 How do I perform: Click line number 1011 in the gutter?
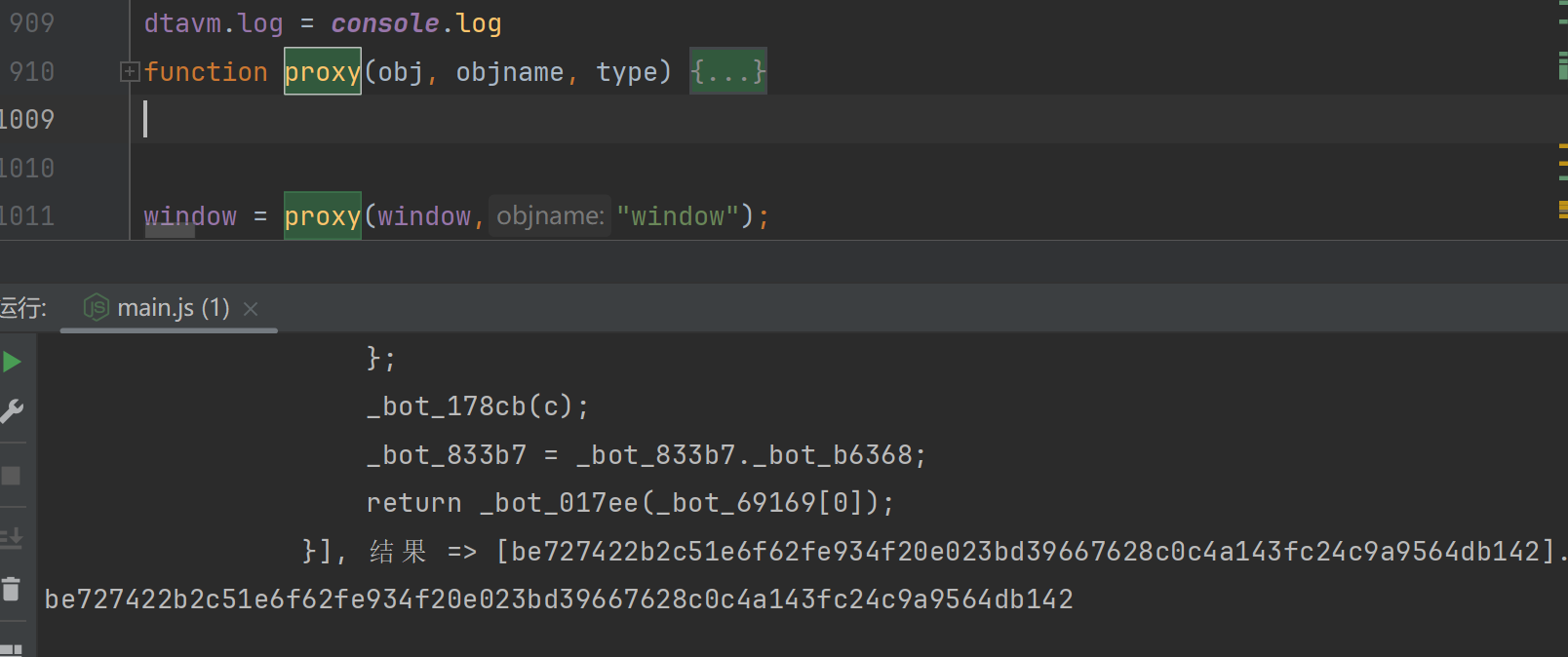tap(27, 216)
